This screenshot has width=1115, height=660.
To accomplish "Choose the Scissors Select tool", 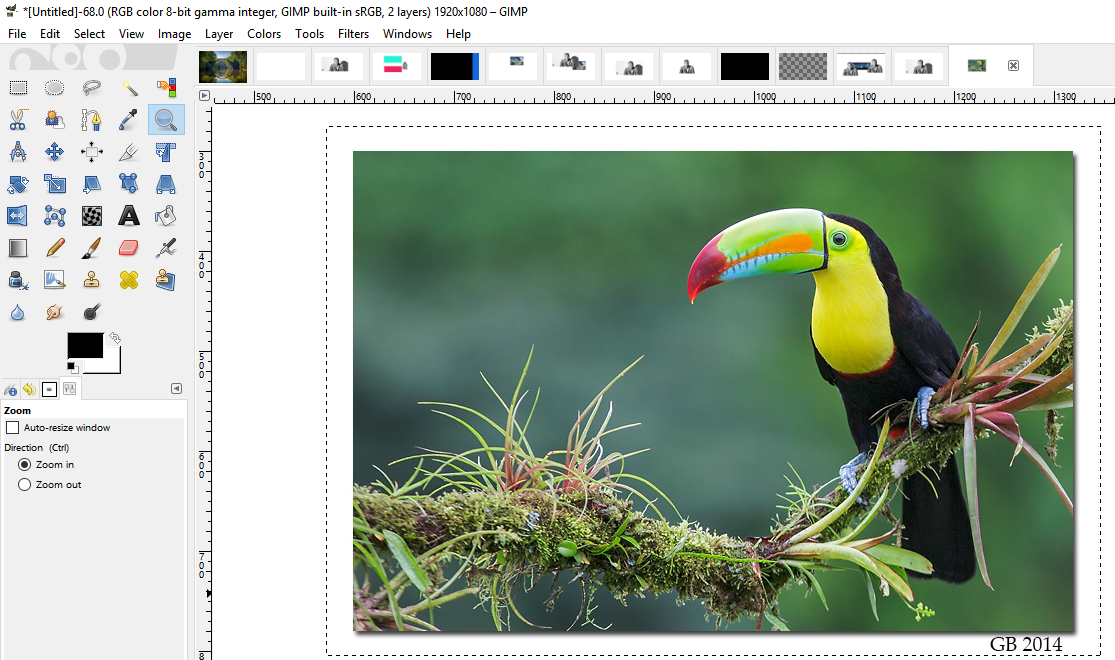I will point(18,121).
